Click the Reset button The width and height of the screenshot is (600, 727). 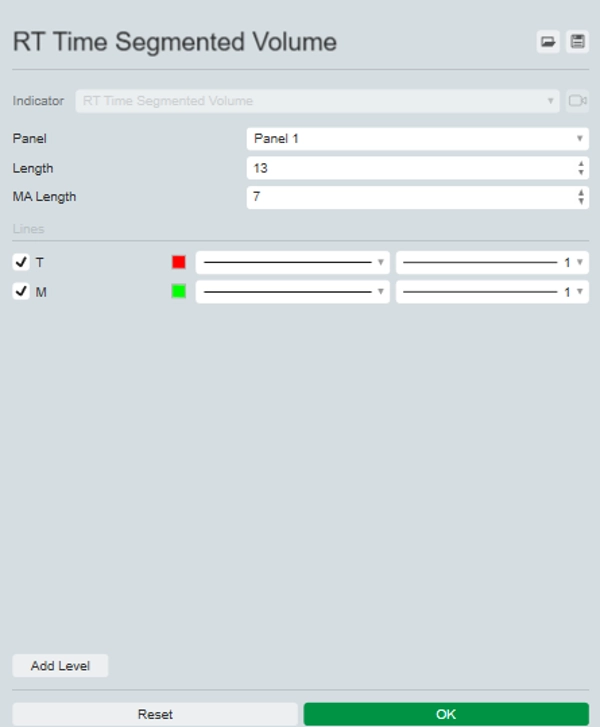pyautogui.click(x=155, y=714)
